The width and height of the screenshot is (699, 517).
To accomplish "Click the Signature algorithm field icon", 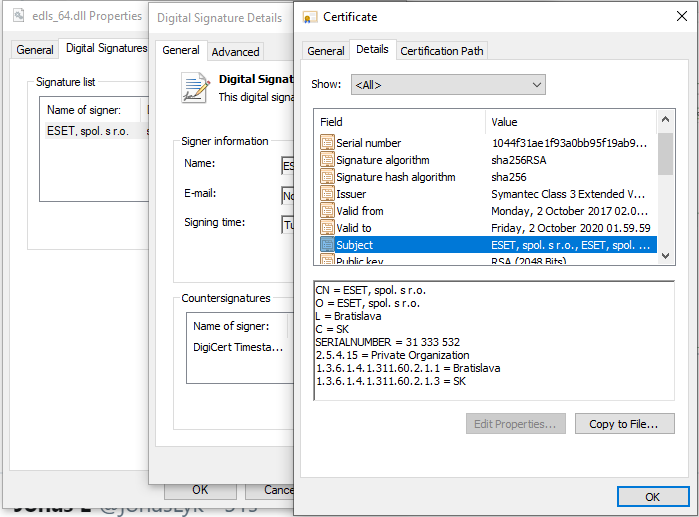I will (x=327, y=160).
